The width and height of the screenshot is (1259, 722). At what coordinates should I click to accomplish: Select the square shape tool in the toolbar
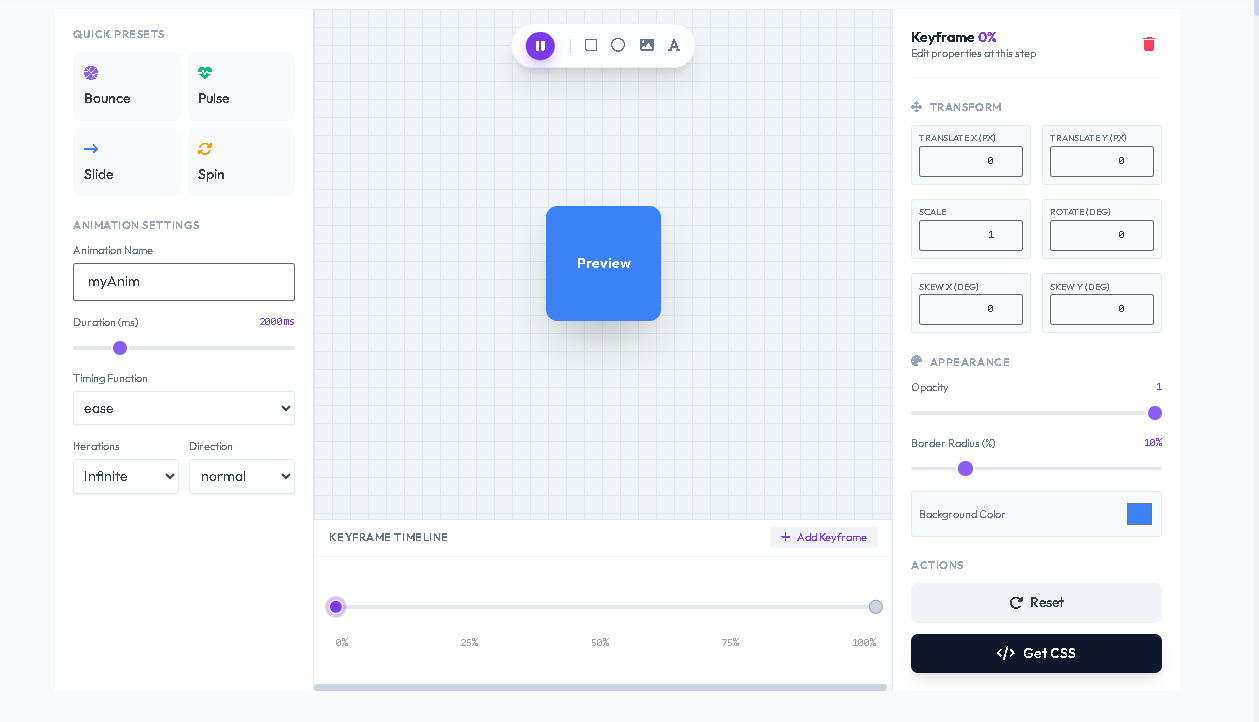pyautogui.click(x=590, y=45)
